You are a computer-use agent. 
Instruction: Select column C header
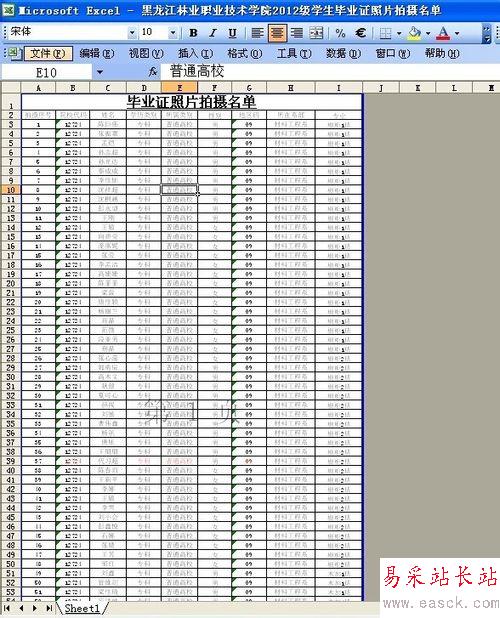click(x=108, y=88)
